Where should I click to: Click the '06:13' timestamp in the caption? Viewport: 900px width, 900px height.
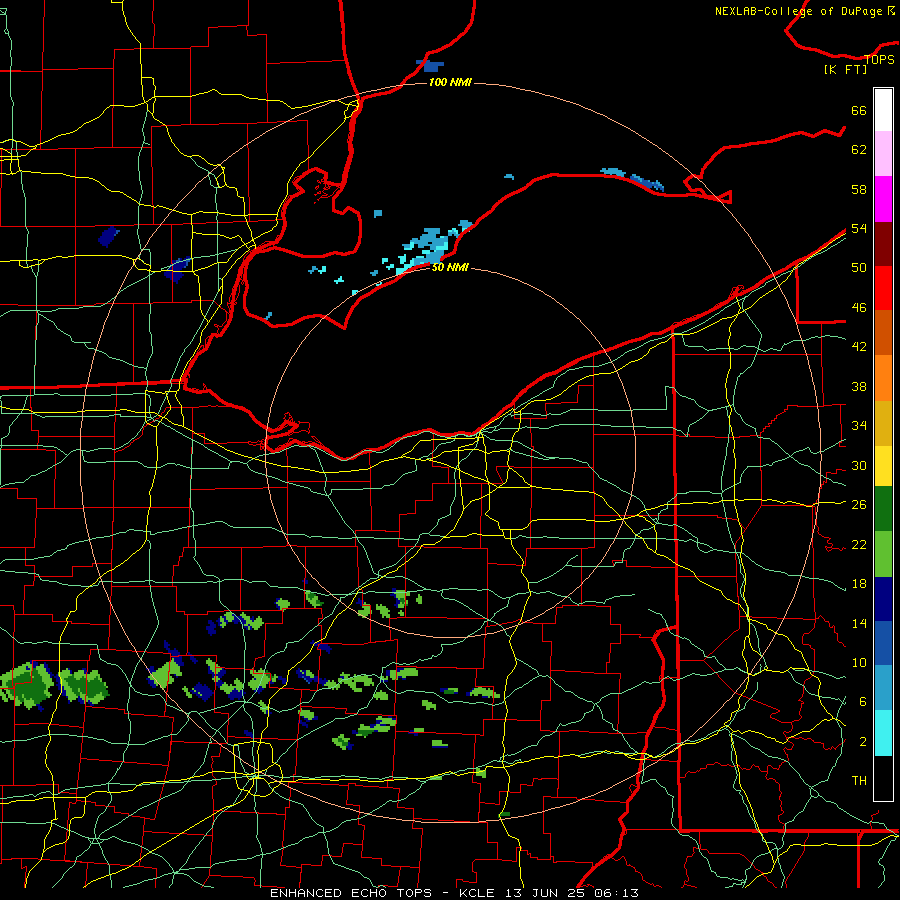tap(617, 893)
